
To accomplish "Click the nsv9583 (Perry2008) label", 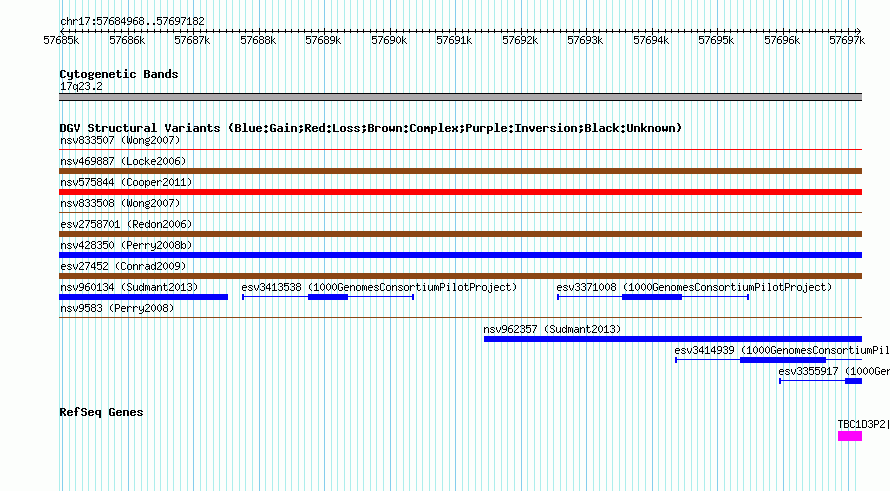I will 117,308.
